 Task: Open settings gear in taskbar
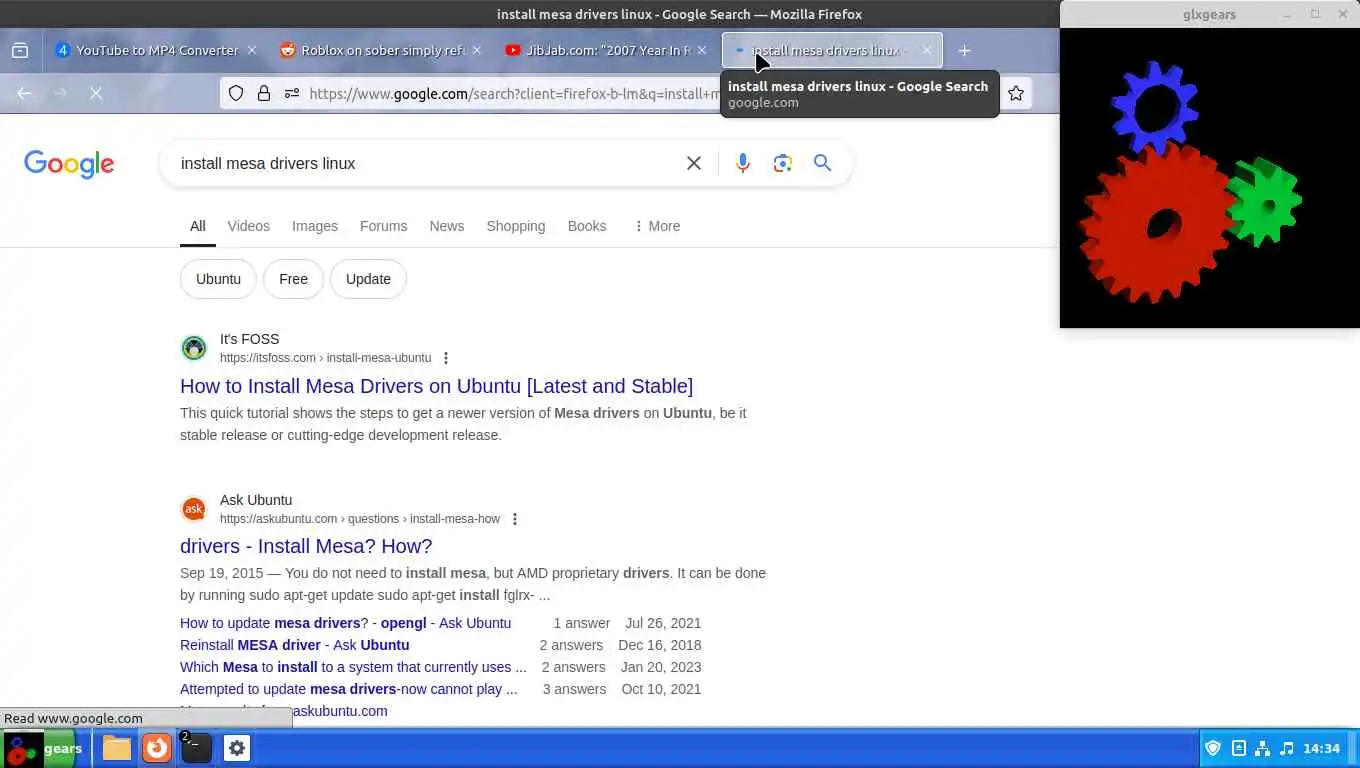(237, 748)
